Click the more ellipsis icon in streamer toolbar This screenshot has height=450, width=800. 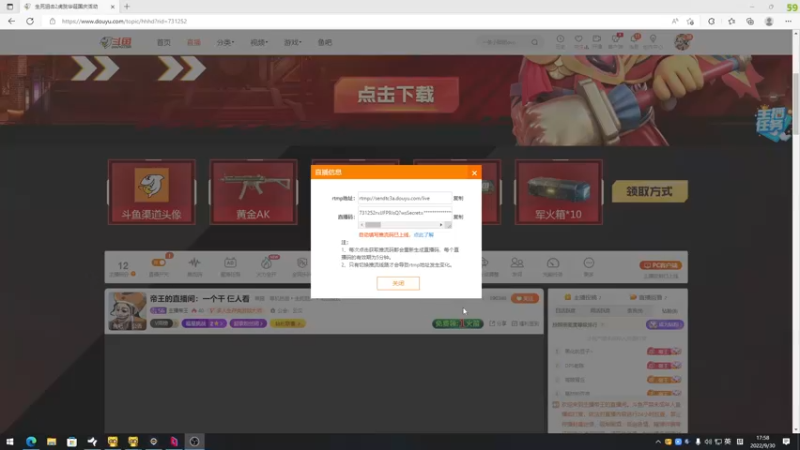589,263
